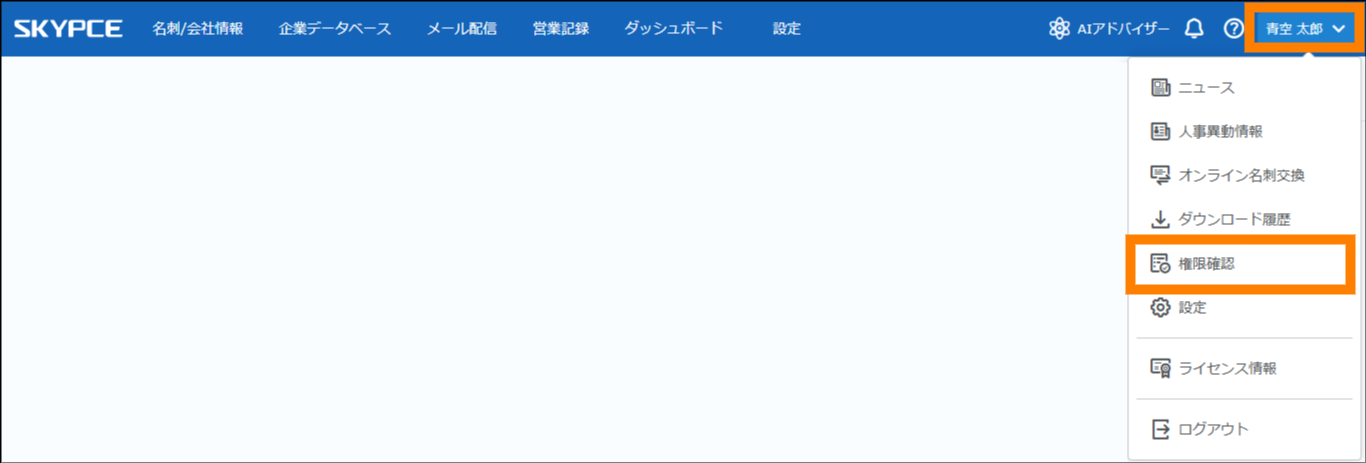1366x463 pixels.
Task: Click the ログアウト exit icon
Action: (1160, 429)
